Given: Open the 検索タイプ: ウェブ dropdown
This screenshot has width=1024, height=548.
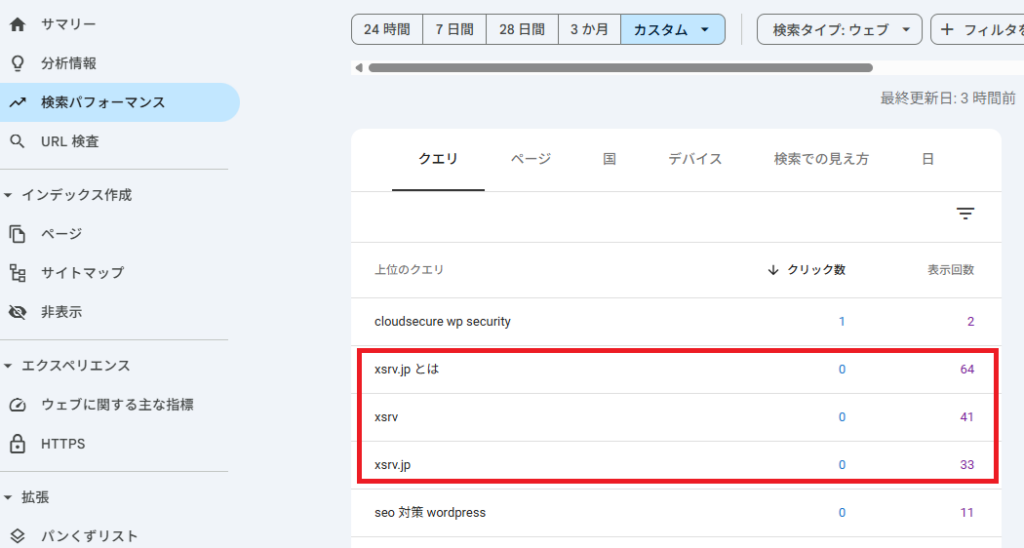Looking at the screenshot, I should 839,30.
